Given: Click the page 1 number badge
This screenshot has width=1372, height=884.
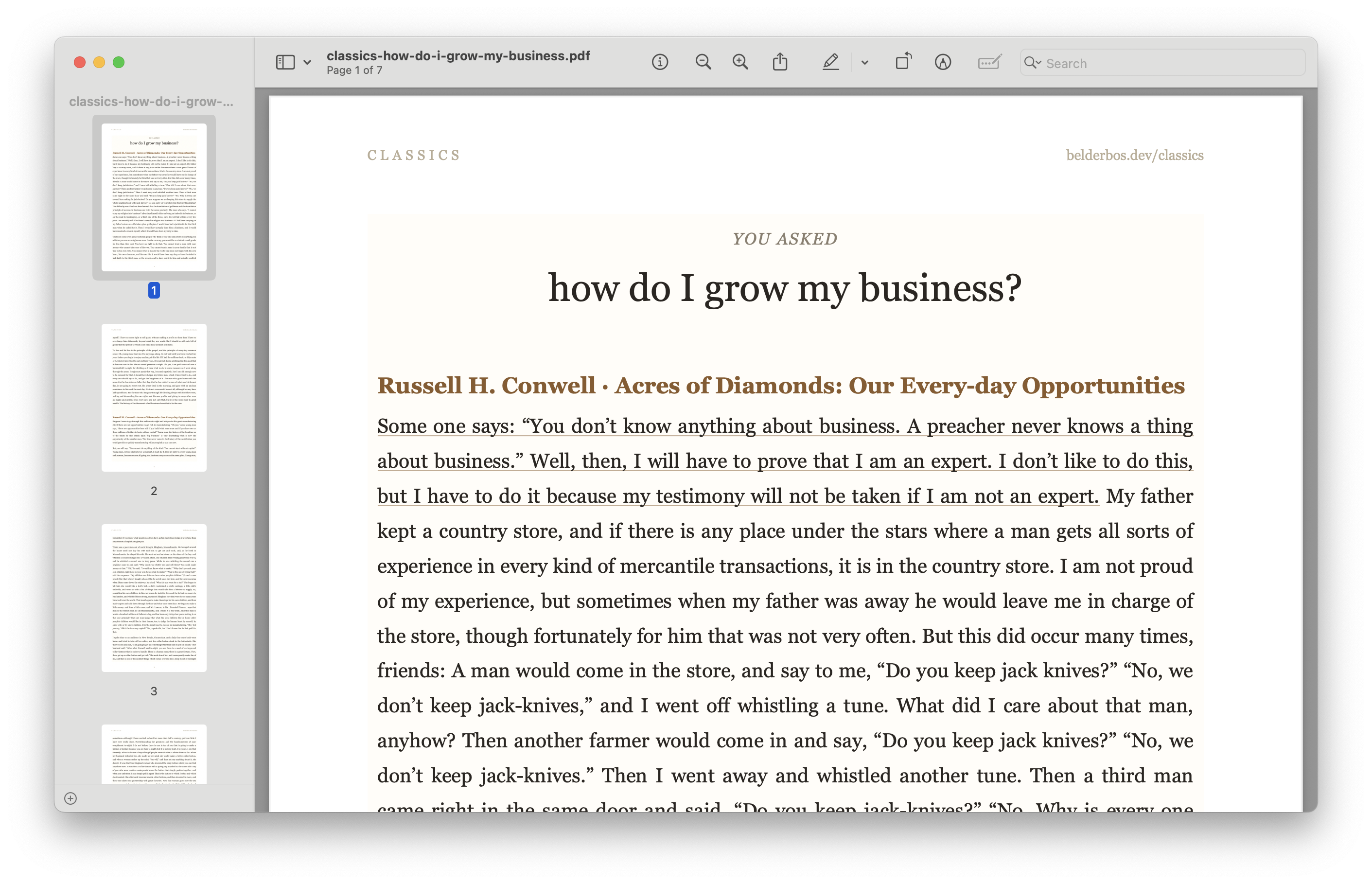Looking at the screenshot, I should [x=154, y=290].
